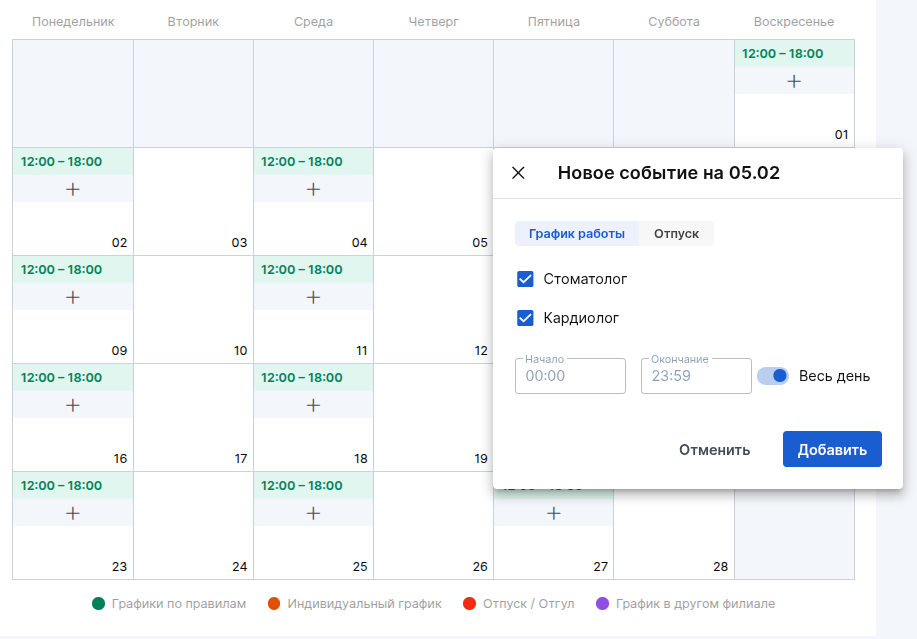Click plus icon on Wednesday 04
Viewport: 917px width, 639px height.
coord(313,189)
